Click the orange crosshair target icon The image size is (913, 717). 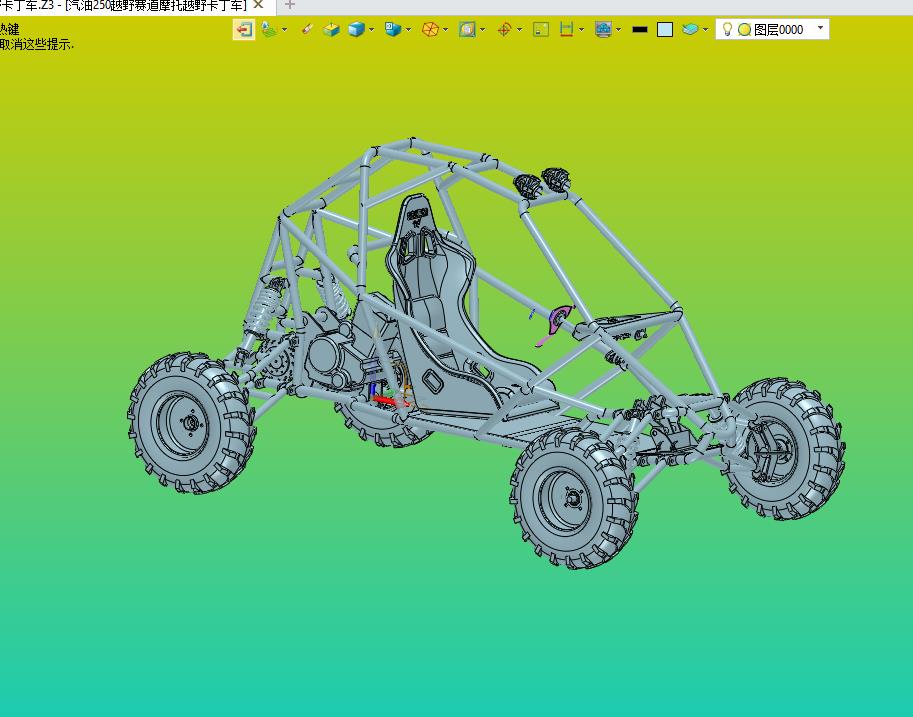tap(504, 30)
